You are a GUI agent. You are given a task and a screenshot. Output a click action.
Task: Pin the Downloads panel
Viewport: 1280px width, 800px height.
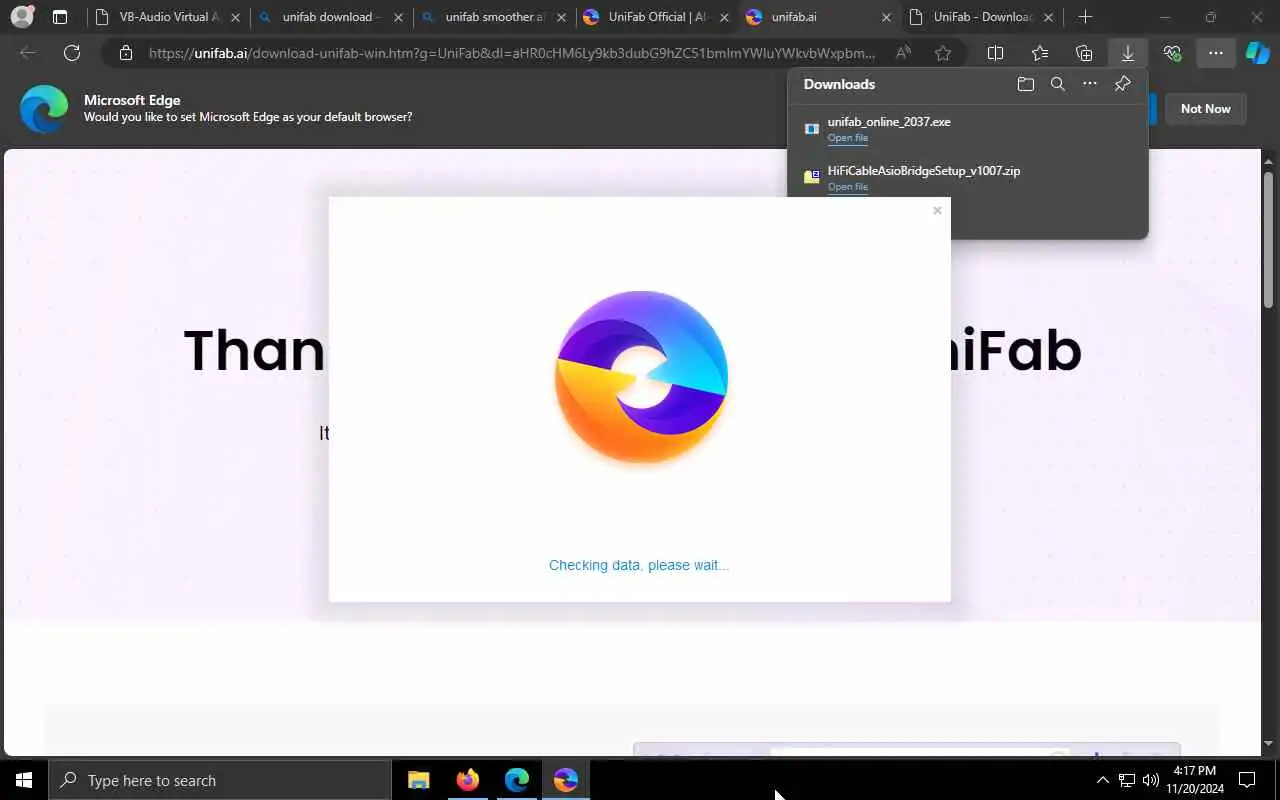click(x=1122, y=84)
